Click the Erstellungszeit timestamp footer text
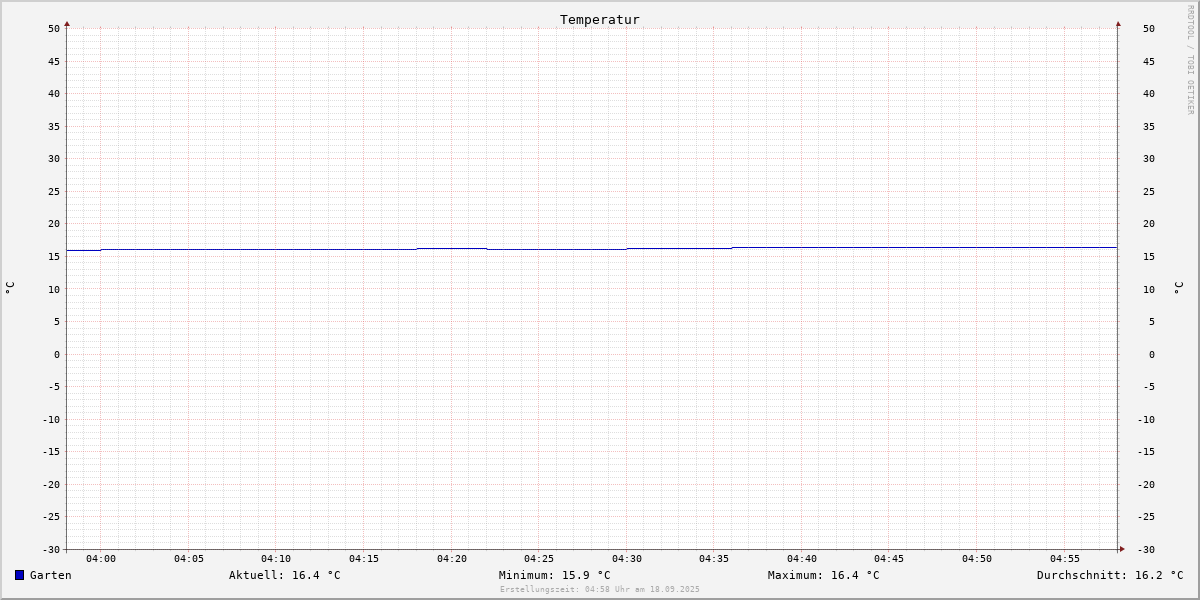1200x600 pixels. tap(600, 590)
